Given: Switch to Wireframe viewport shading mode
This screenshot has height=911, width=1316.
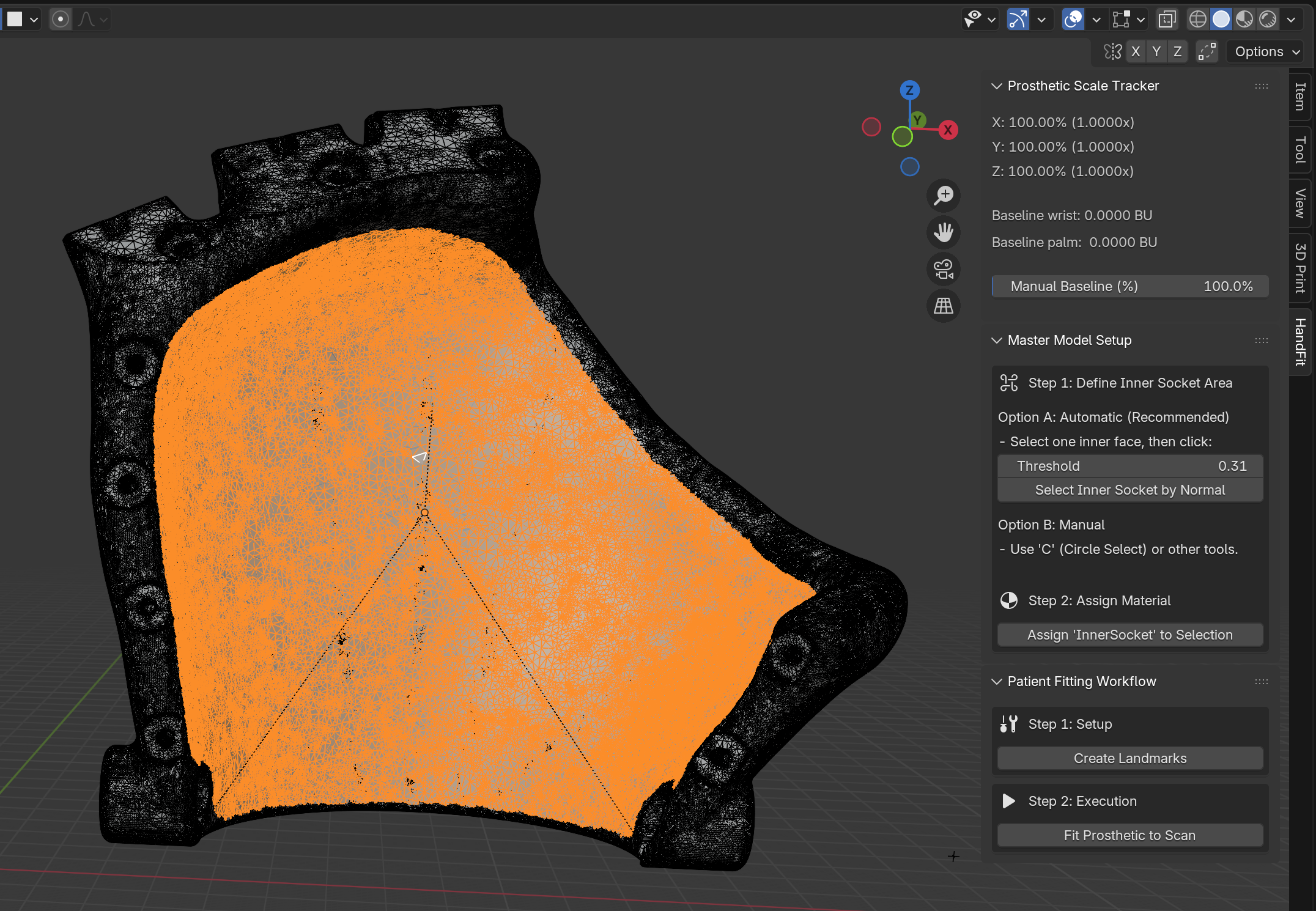Looking at the screenshot, I should coord(1197,19).
